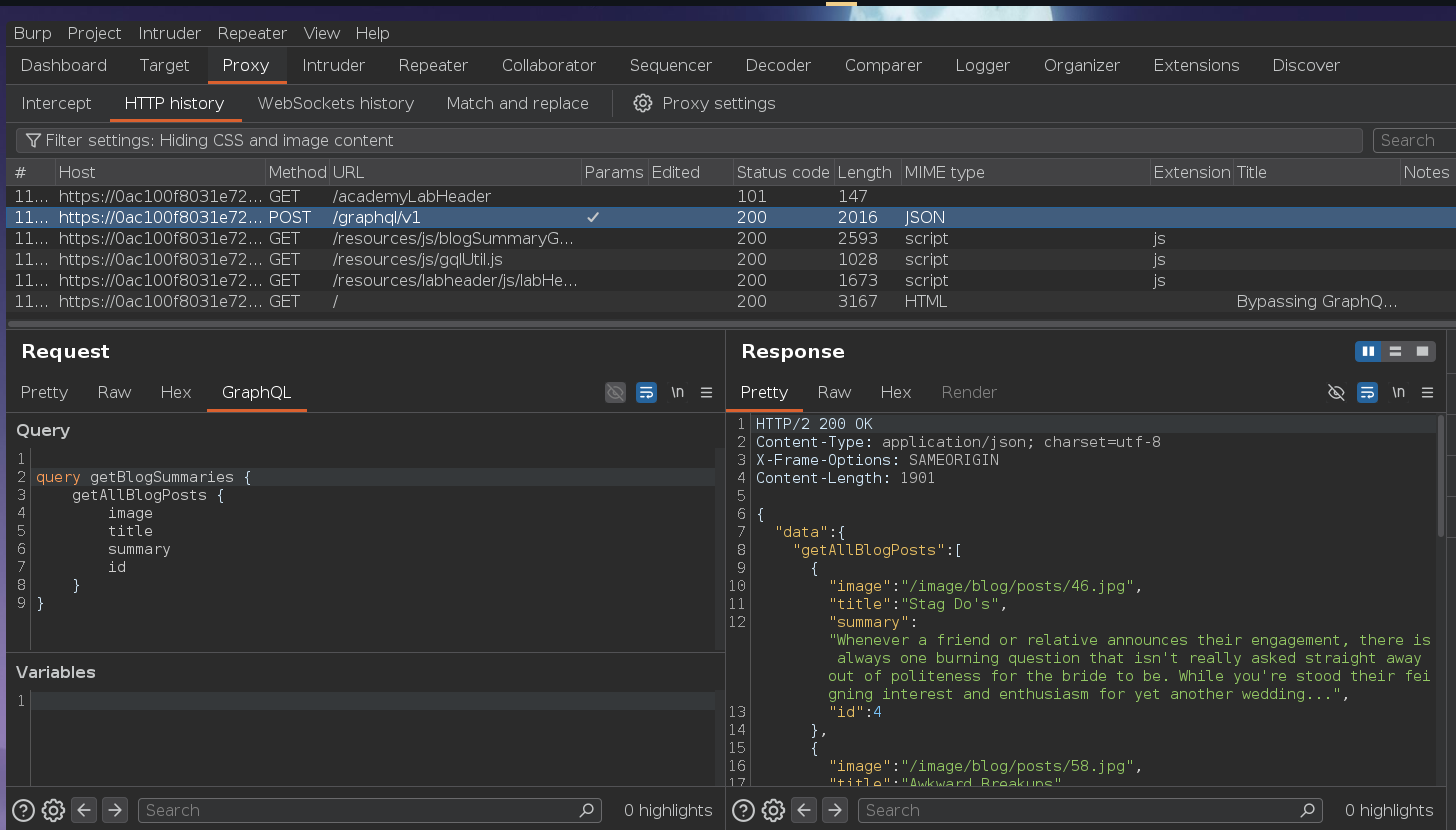Switch to the Intercept sub-tab

click(x=56, y=103)
